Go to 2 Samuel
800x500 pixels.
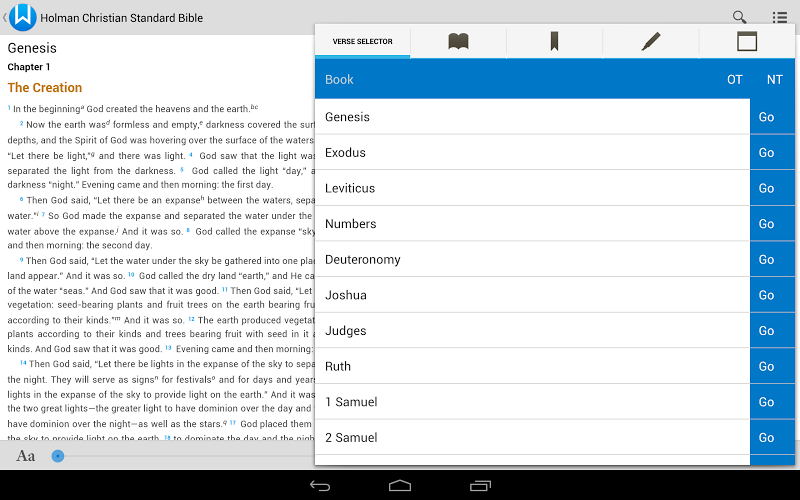point(772,438)
